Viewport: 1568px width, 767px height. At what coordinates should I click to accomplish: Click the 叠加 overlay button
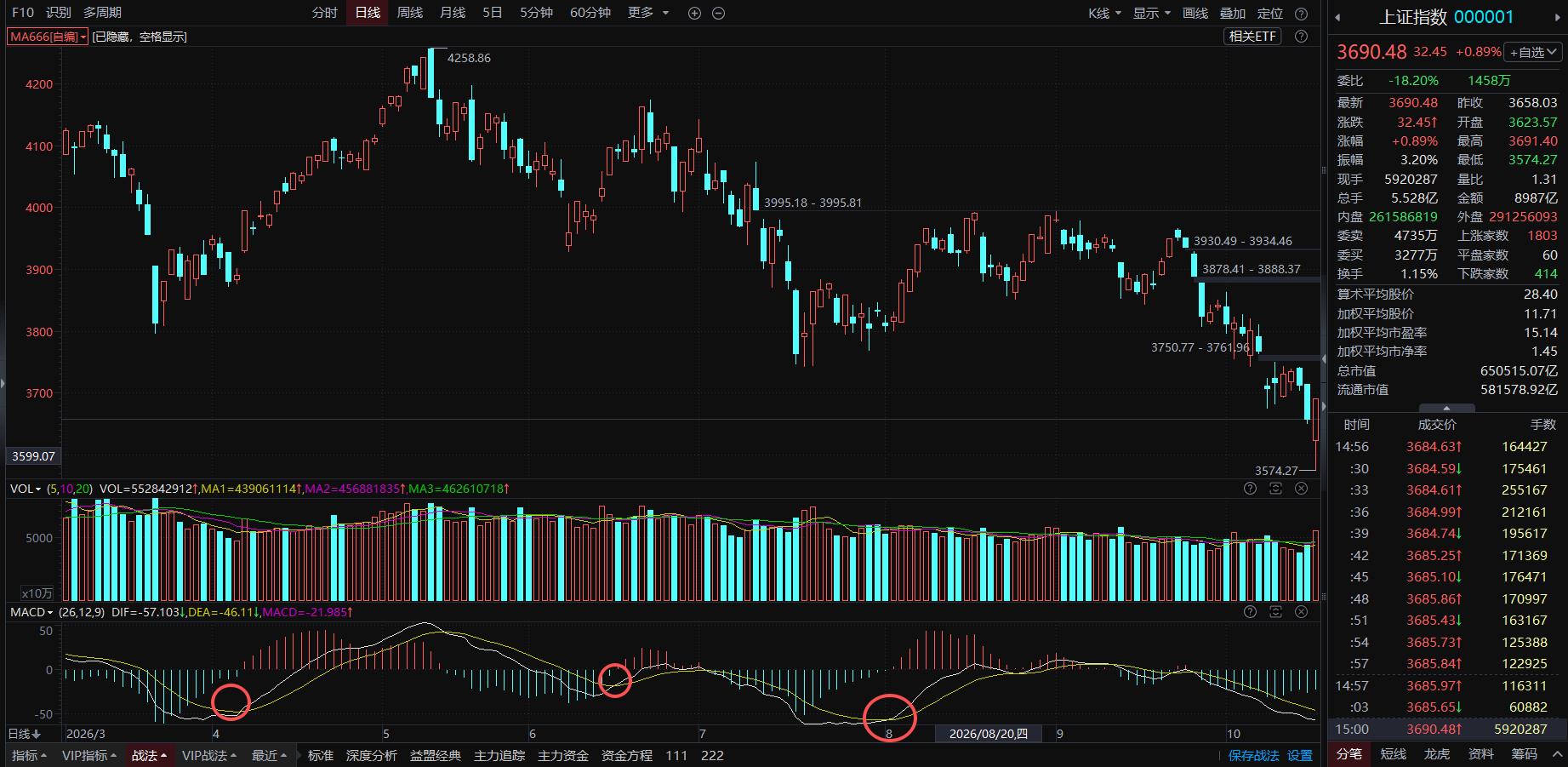click(1233, 13)
